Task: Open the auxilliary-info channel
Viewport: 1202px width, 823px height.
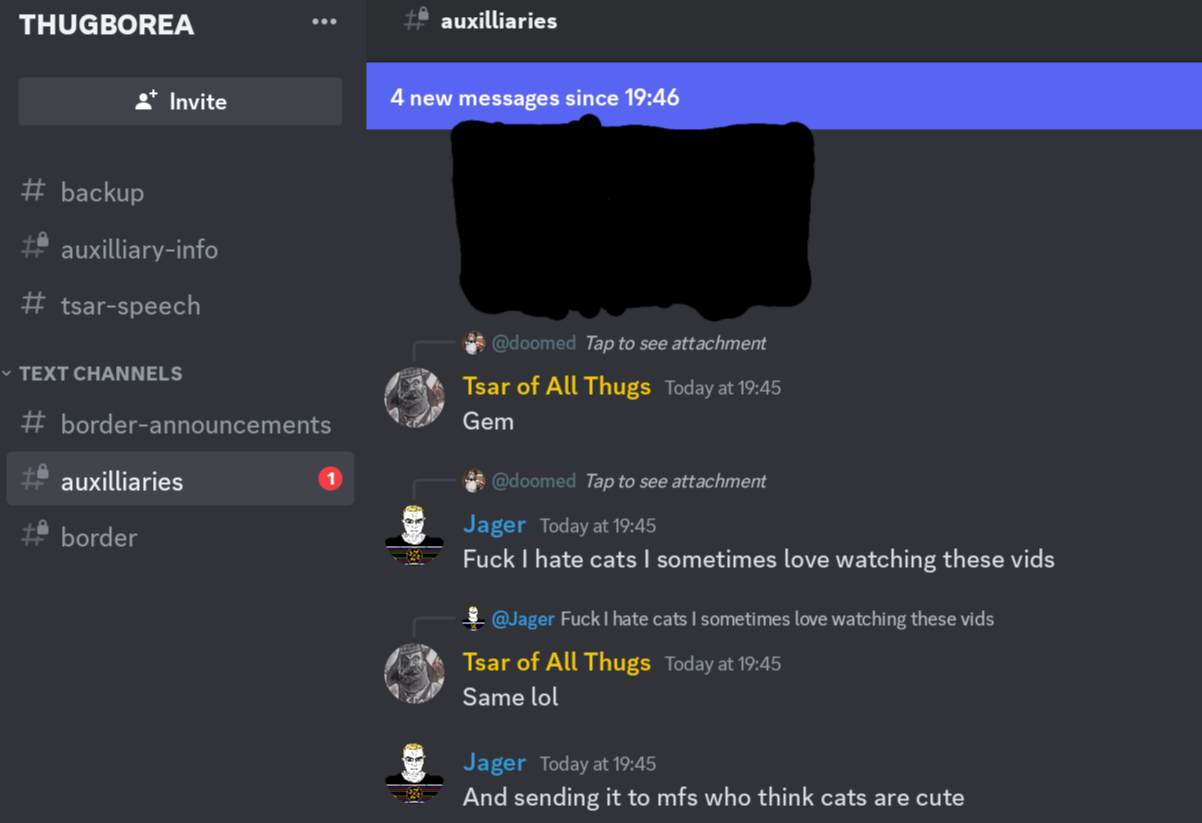Action: point(180,248)
